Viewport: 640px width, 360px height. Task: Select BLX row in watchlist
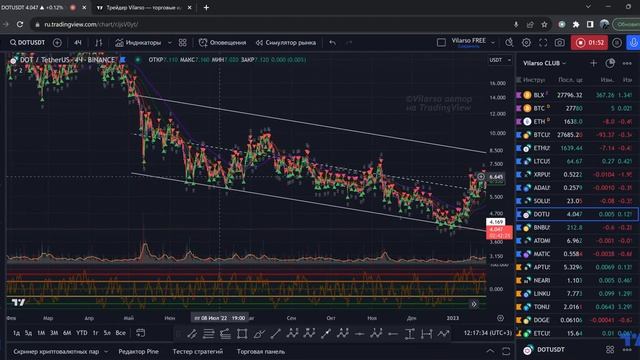pos(578,95)
